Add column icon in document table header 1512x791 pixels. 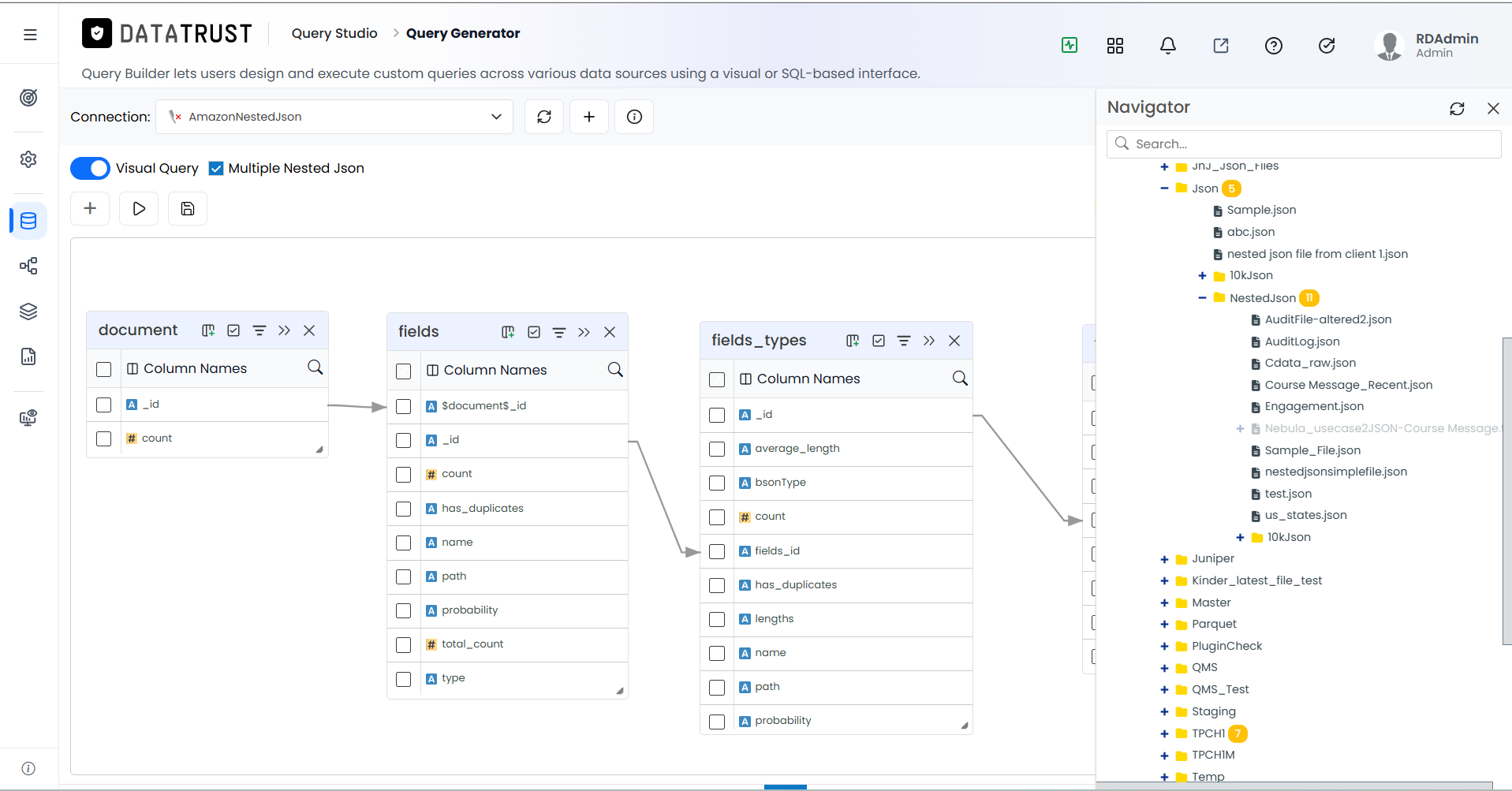click(208, 330)
